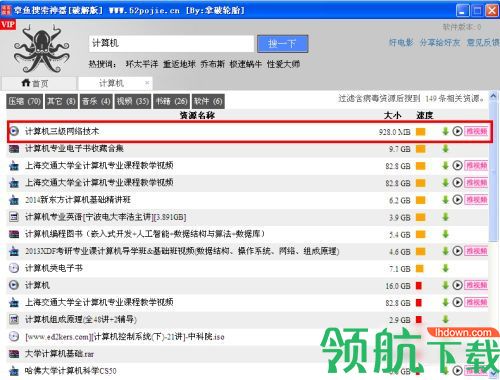Click the octopus logo image

41,49
